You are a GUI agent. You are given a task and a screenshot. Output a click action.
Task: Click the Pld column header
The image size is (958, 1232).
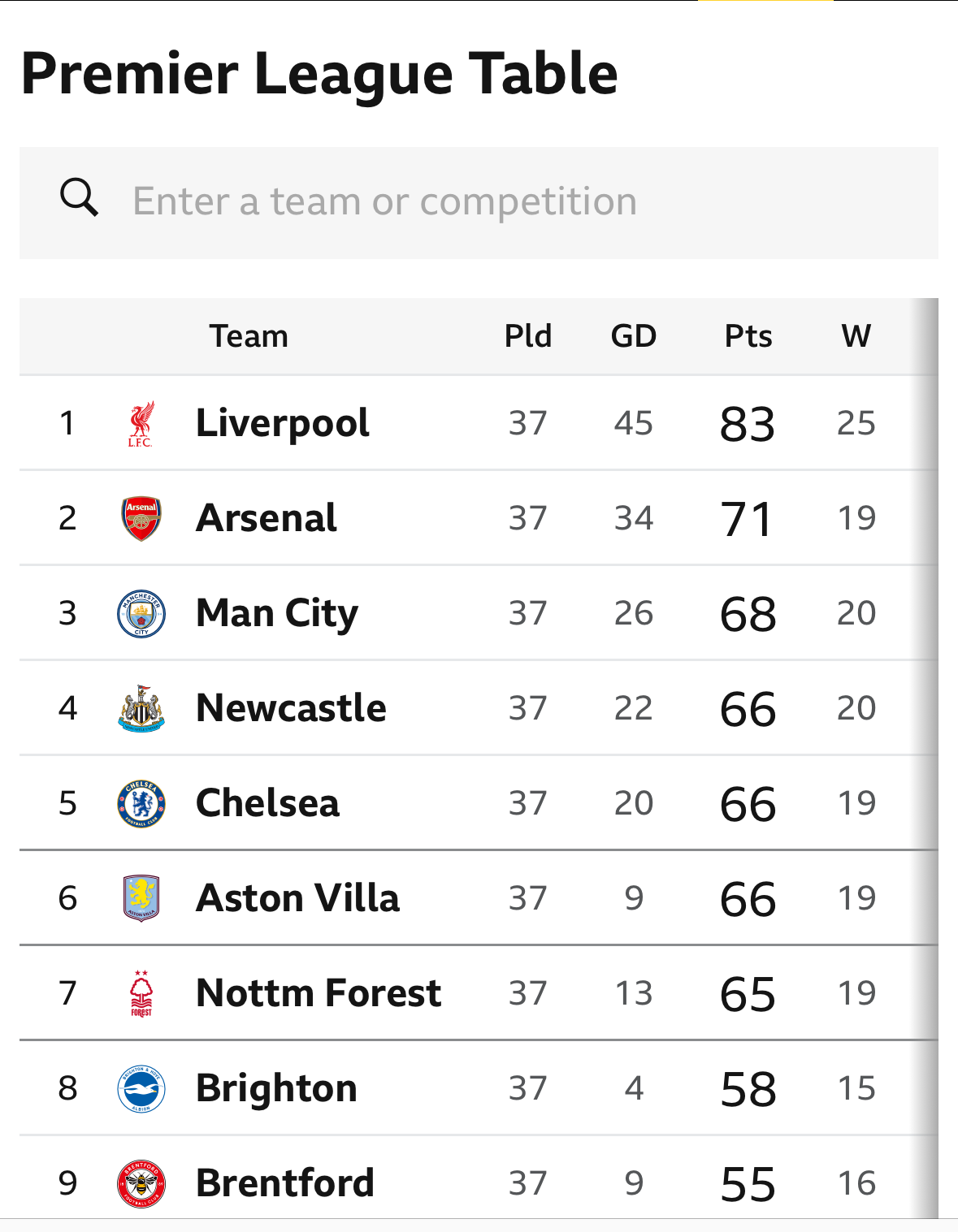coord(528,336)
